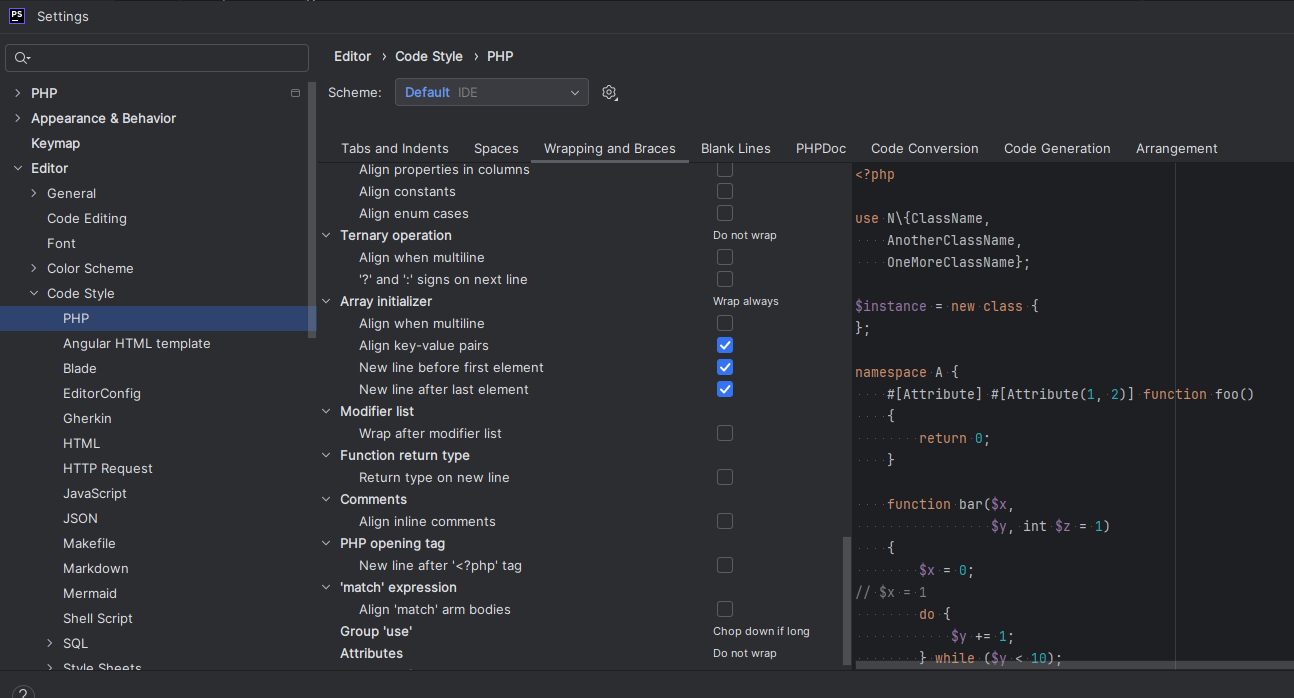The image size is (1294, 698).
Task: Click the small icon beside PHP tree item
Action: [x=295, y=93]
